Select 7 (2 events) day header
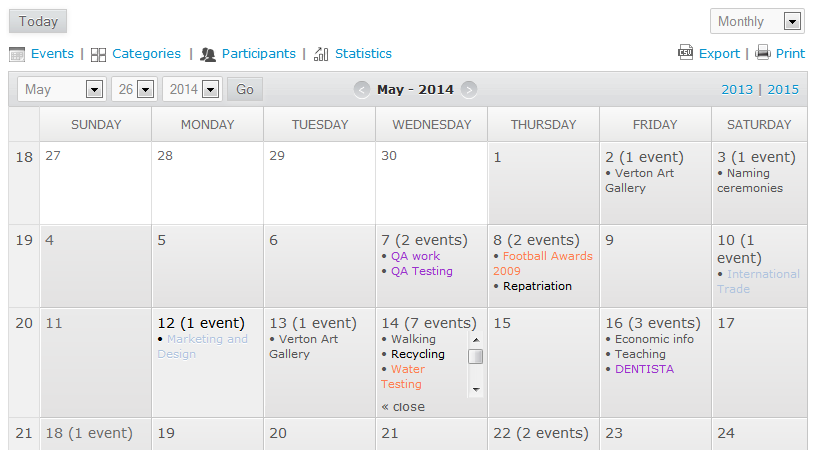The width and height of the screenshot is (815, 450). pyautogui.click(x=425, y=240)
